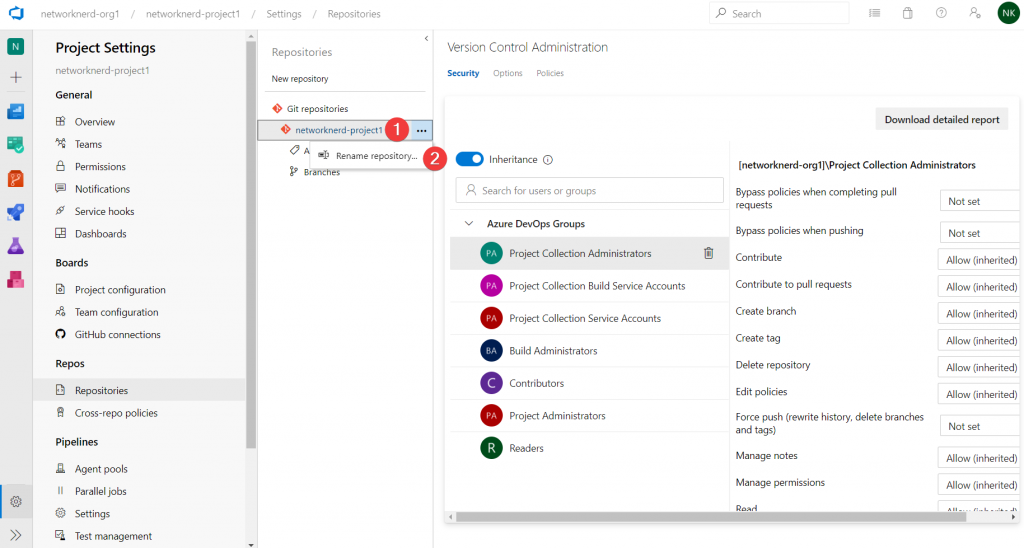Click the plus icon in left rail

click(16, 77)
